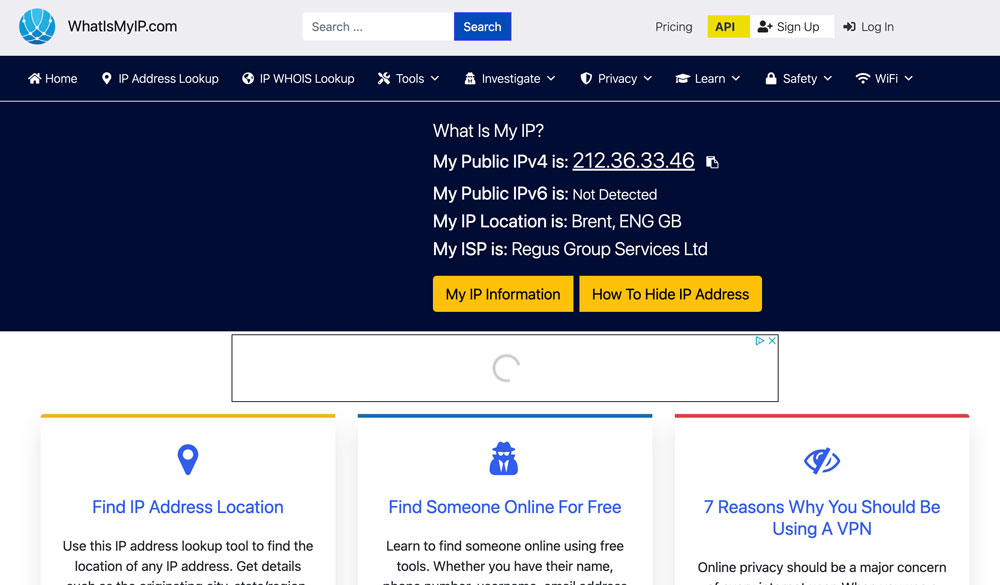Click How To Hide IP Address button
The width and height of the screenshot is (1000, 585).
(x=670, y=294)
